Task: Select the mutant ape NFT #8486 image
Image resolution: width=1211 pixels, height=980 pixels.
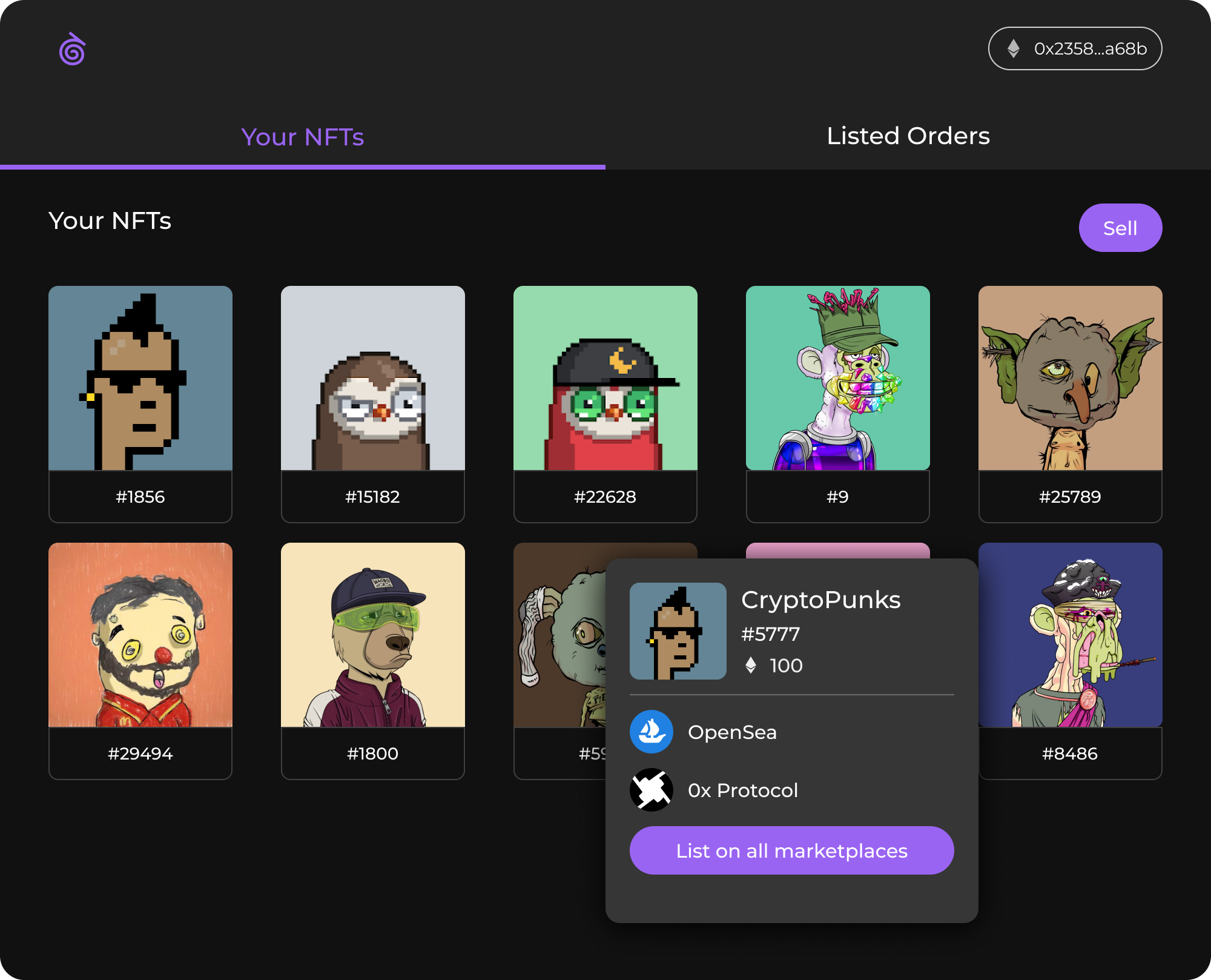Action: click(1071, 635)
